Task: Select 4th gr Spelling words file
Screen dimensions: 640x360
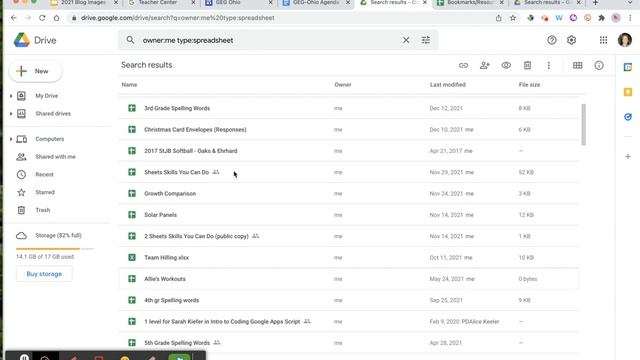Action: point(349,300)
